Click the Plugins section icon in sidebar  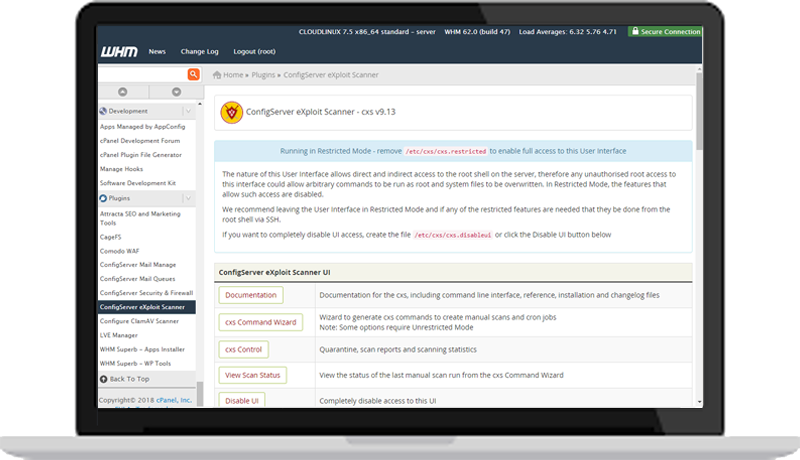pyautogui.click(x=103, y=198)
